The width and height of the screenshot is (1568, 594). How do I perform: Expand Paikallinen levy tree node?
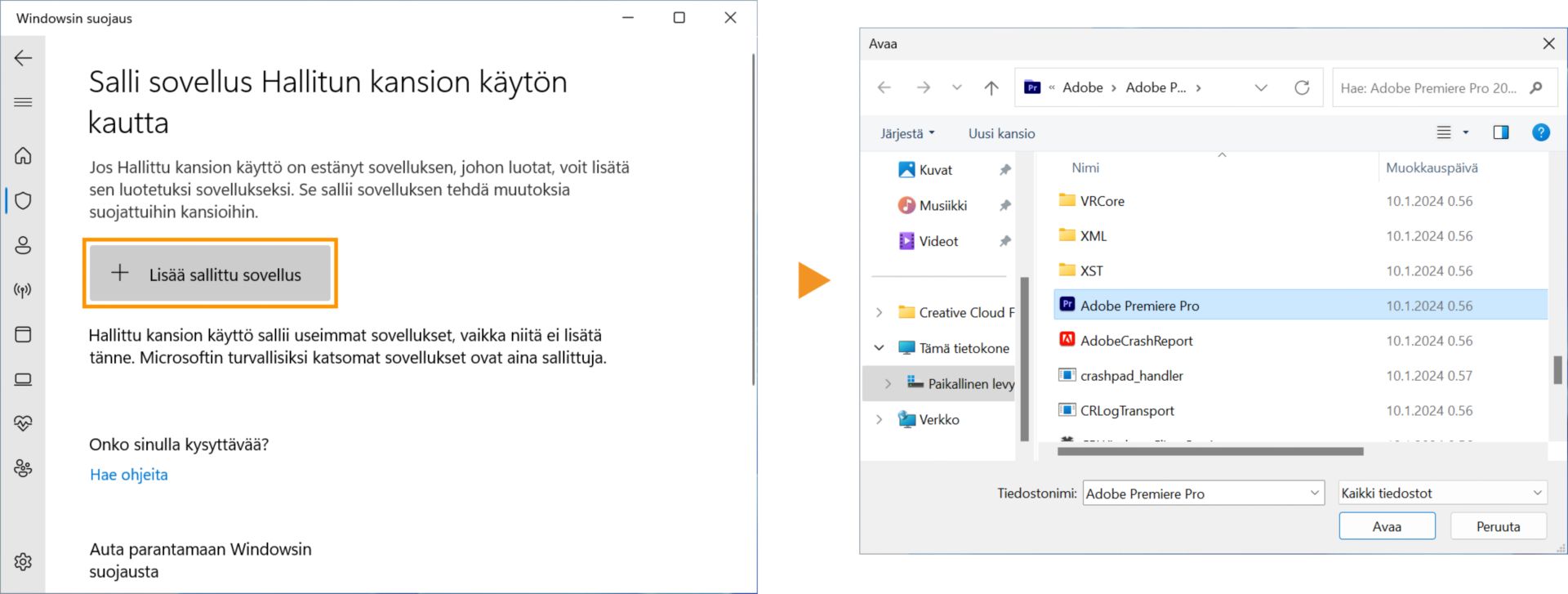pyautogui.click(x=888, y=383)
